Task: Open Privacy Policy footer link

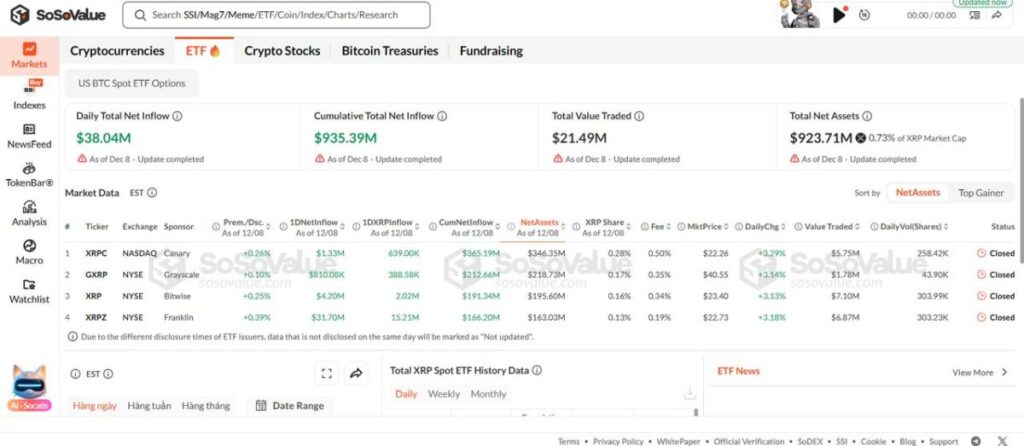Action: point(618,441)
